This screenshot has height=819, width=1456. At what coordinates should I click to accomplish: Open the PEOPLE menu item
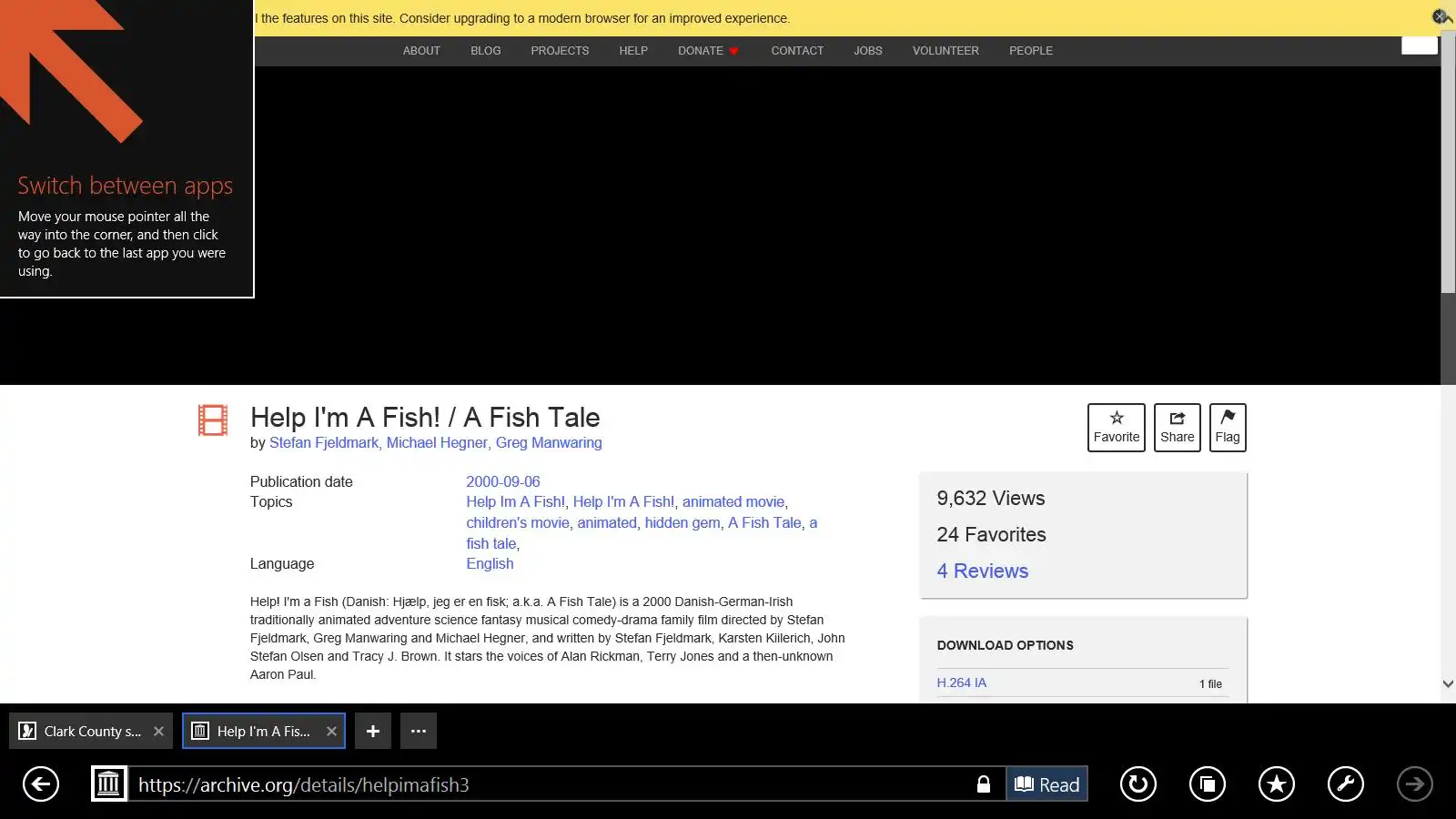click(x=1031, y=51)
